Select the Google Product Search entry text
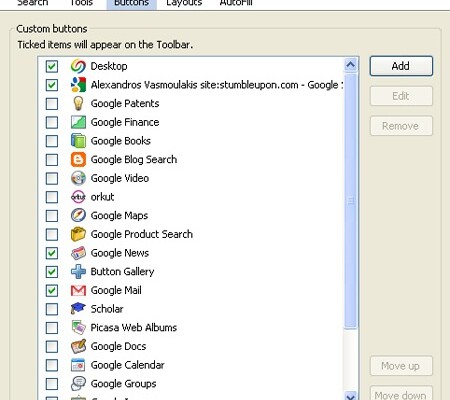Image resolution: width=450 pixels, height=400 pixels. [x=142, y=234]
